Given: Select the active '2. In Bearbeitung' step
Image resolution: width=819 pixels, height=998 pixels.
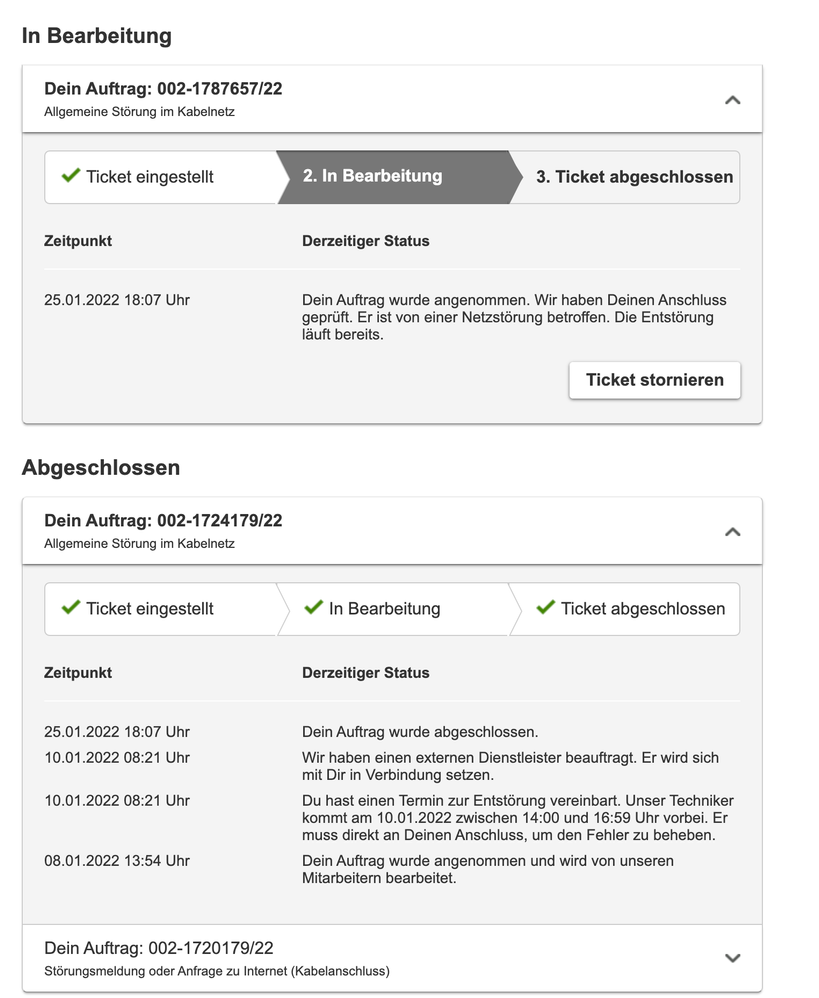Looking at the screenshot, I should [372, 176].
